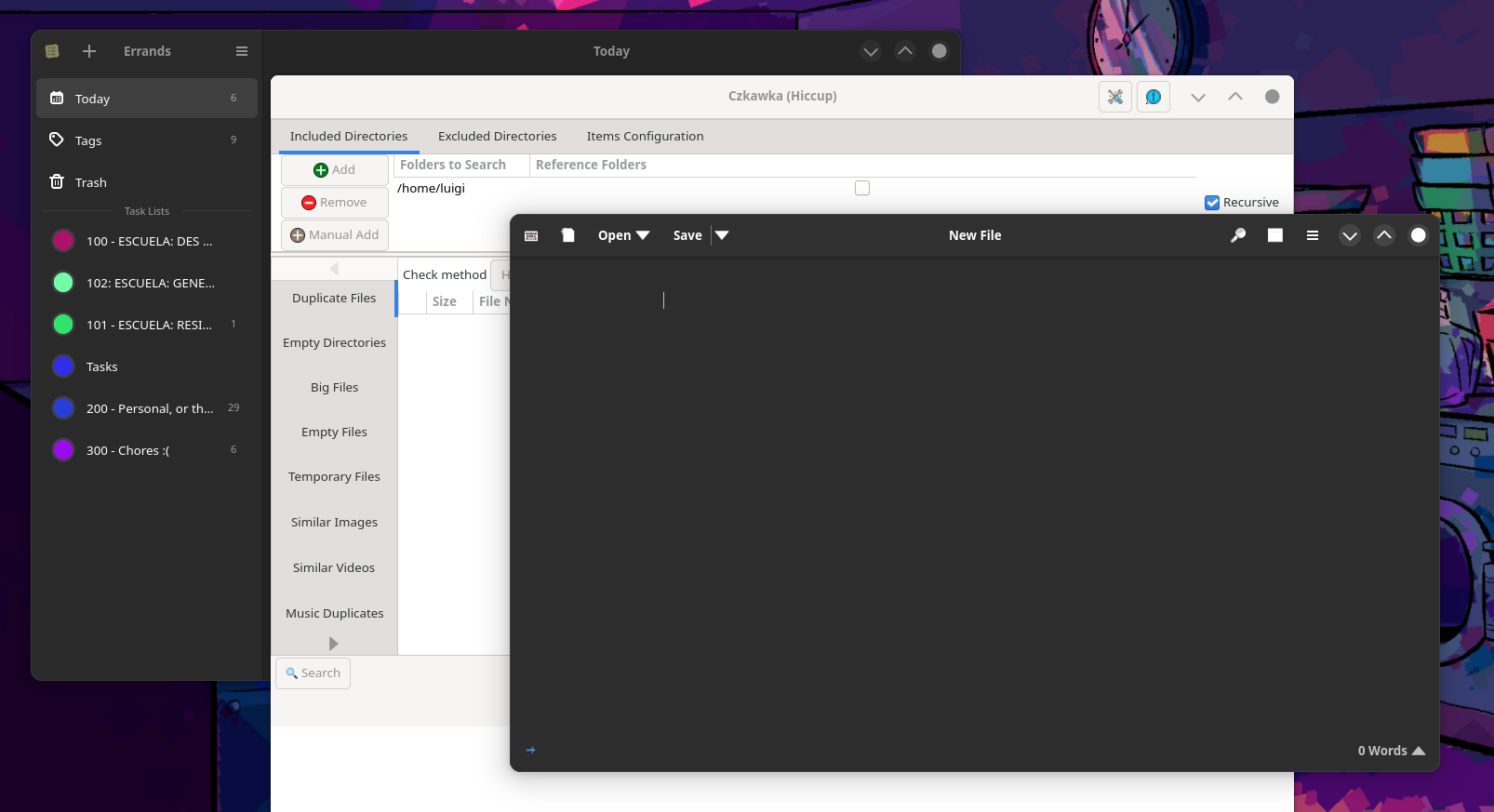Open the text editor hamburger menu

1312,235
